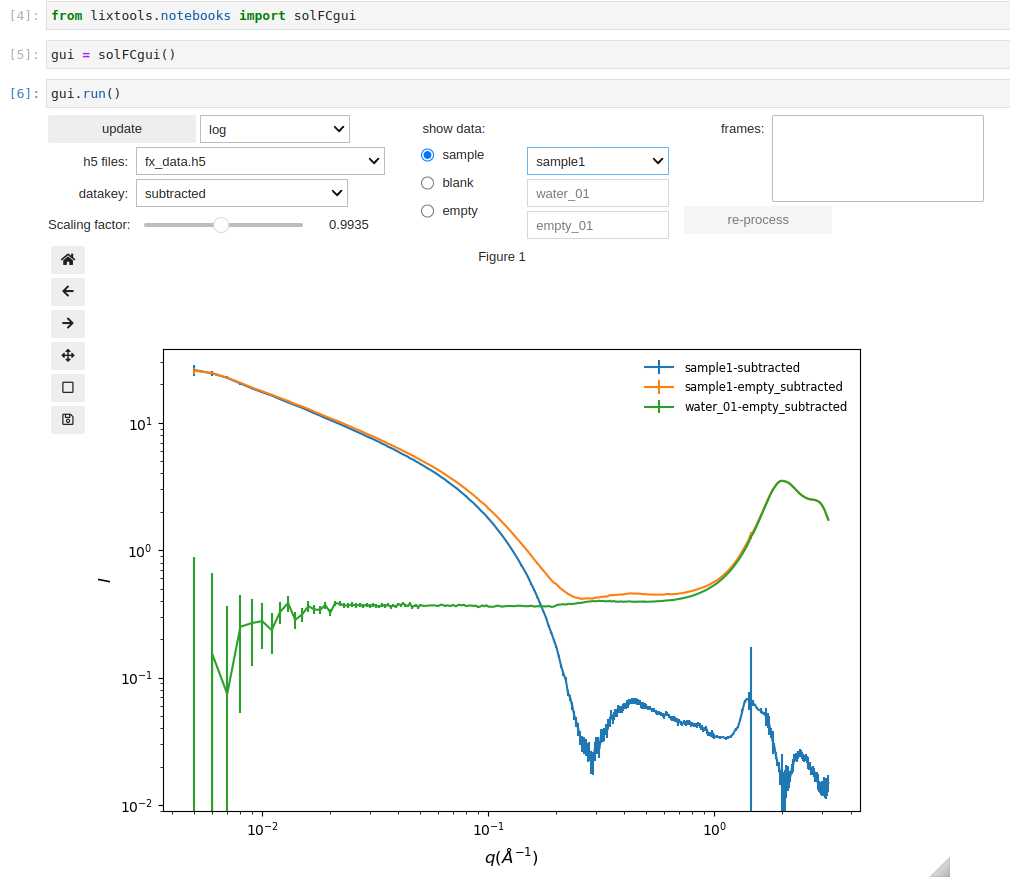The width and height of the screenshot is (1010, 891).
Task: Reset the plot view with the Home icon
Action: [x=68, y=260]
